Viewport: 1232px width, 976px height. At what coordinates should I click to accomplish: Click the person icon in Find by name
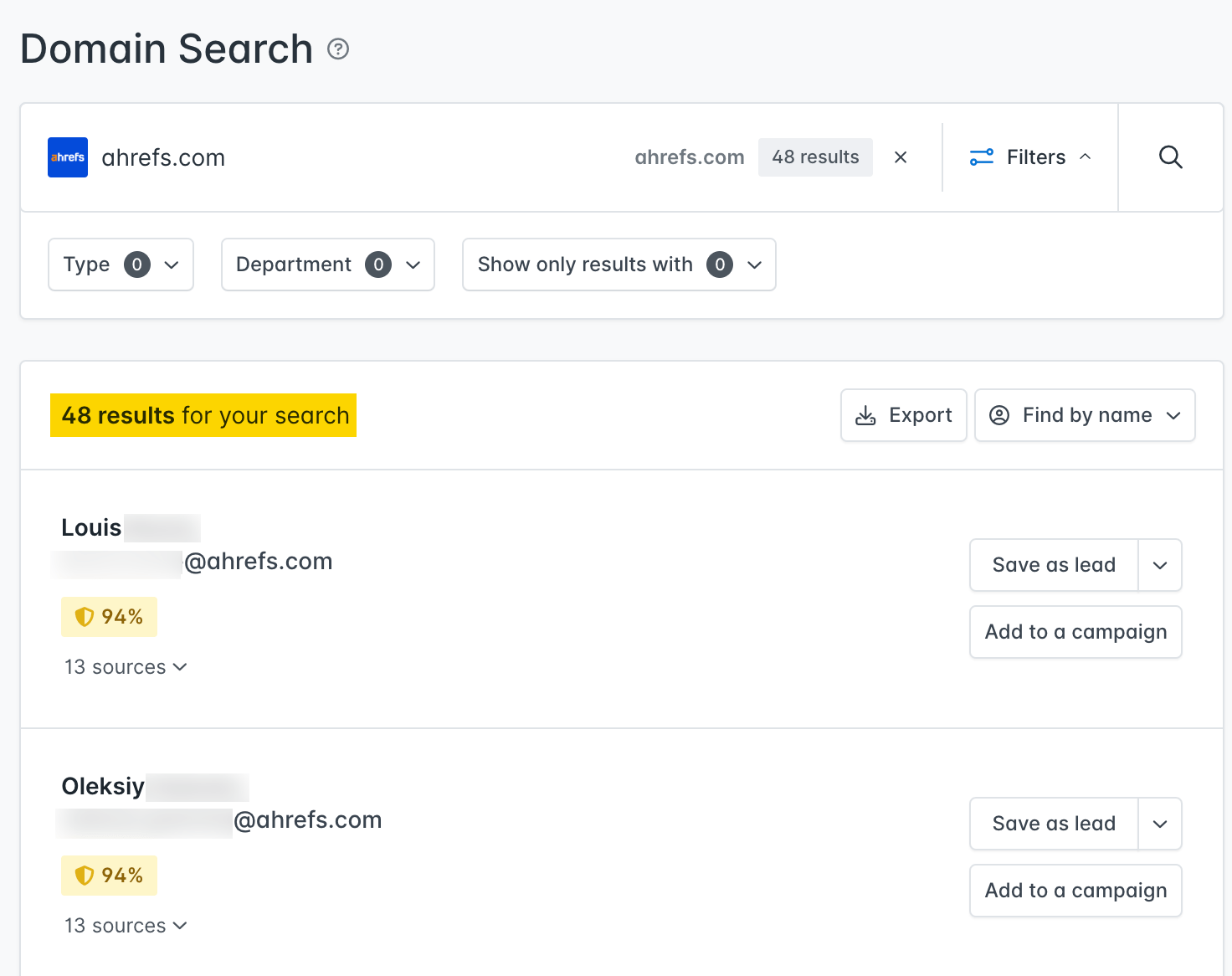tap(998, 414)
